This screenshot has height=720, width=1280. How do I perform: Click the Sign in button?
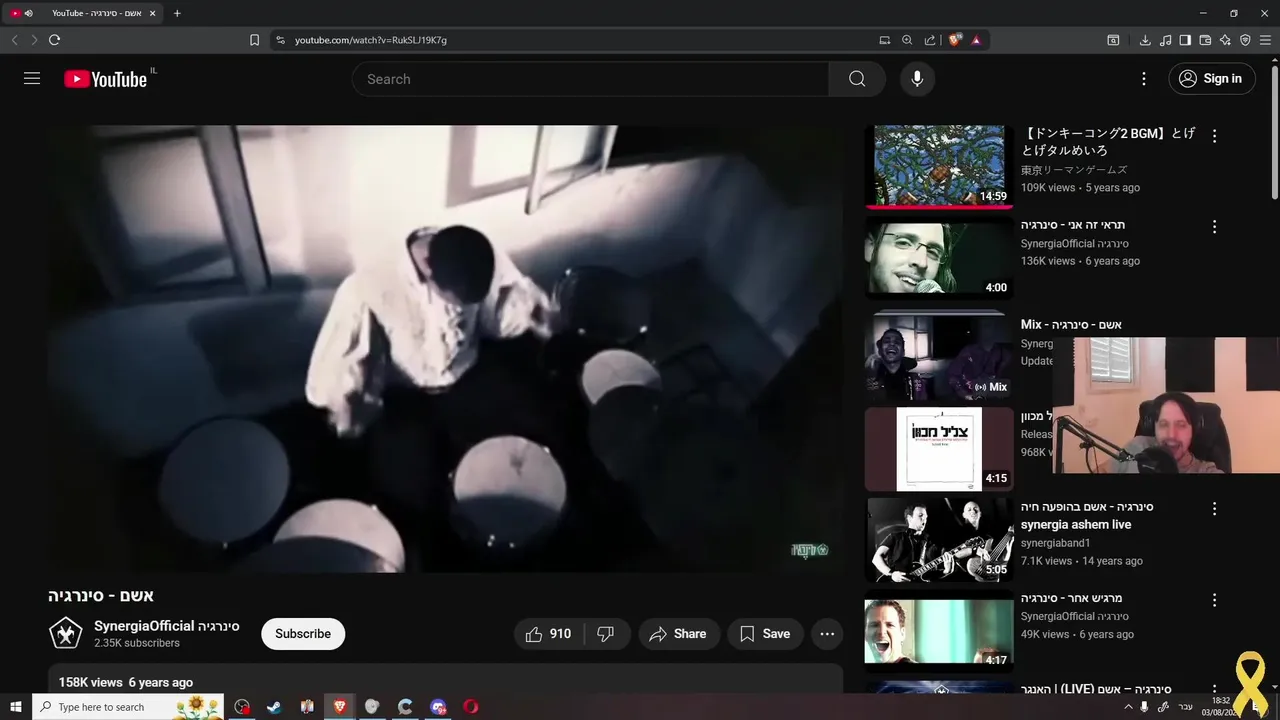click(x=1212, y=79)
